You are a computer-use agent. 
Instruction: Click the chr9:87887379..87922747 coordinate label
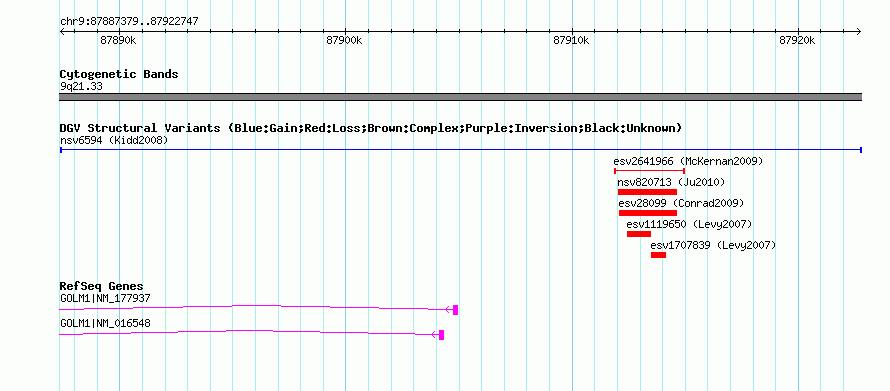(x=129, y=22)
